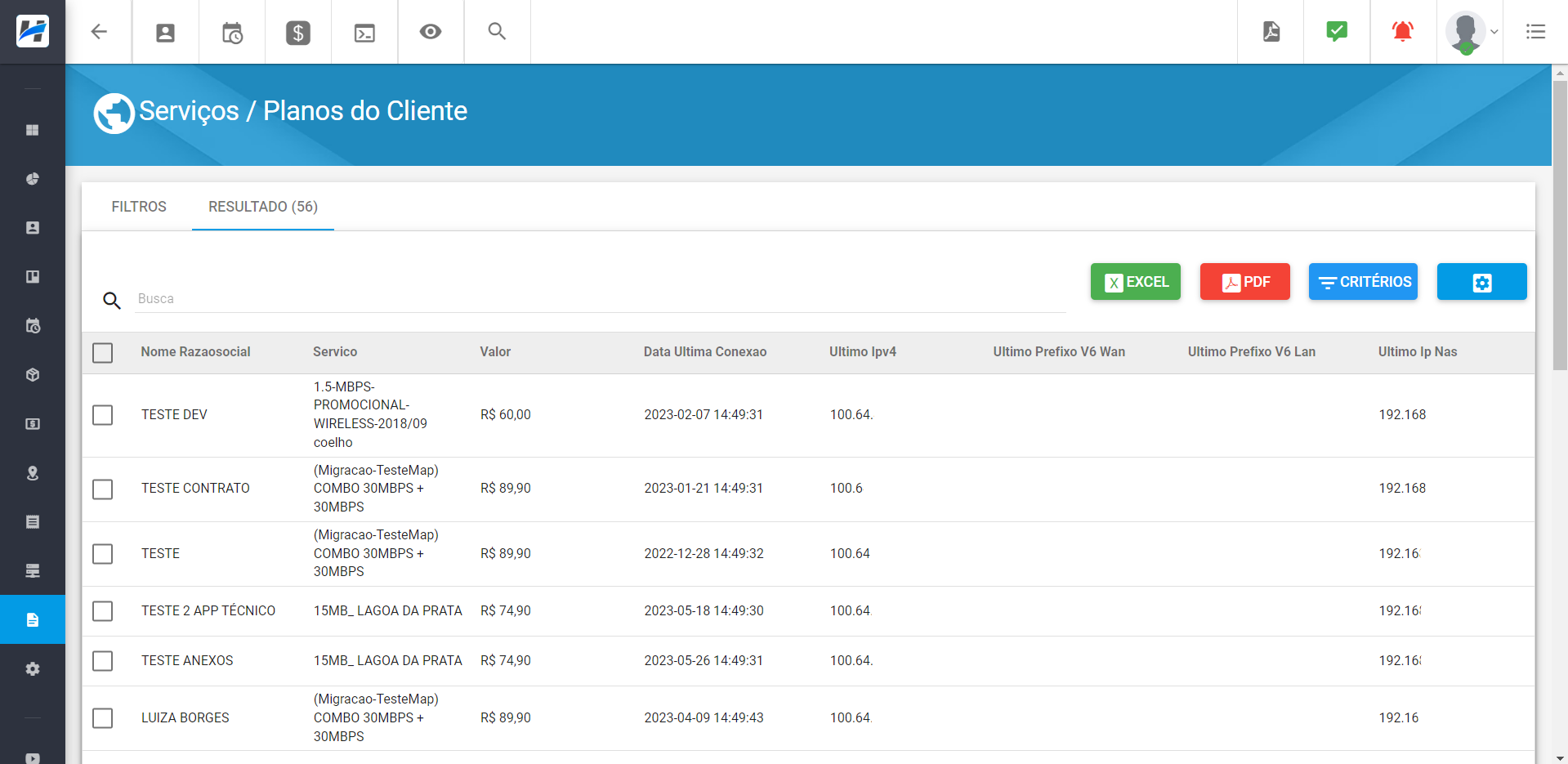Open the map pin location icon in sidebar
The width and height of the screenshot is (1568, 764).
click(x=33, y=473)
